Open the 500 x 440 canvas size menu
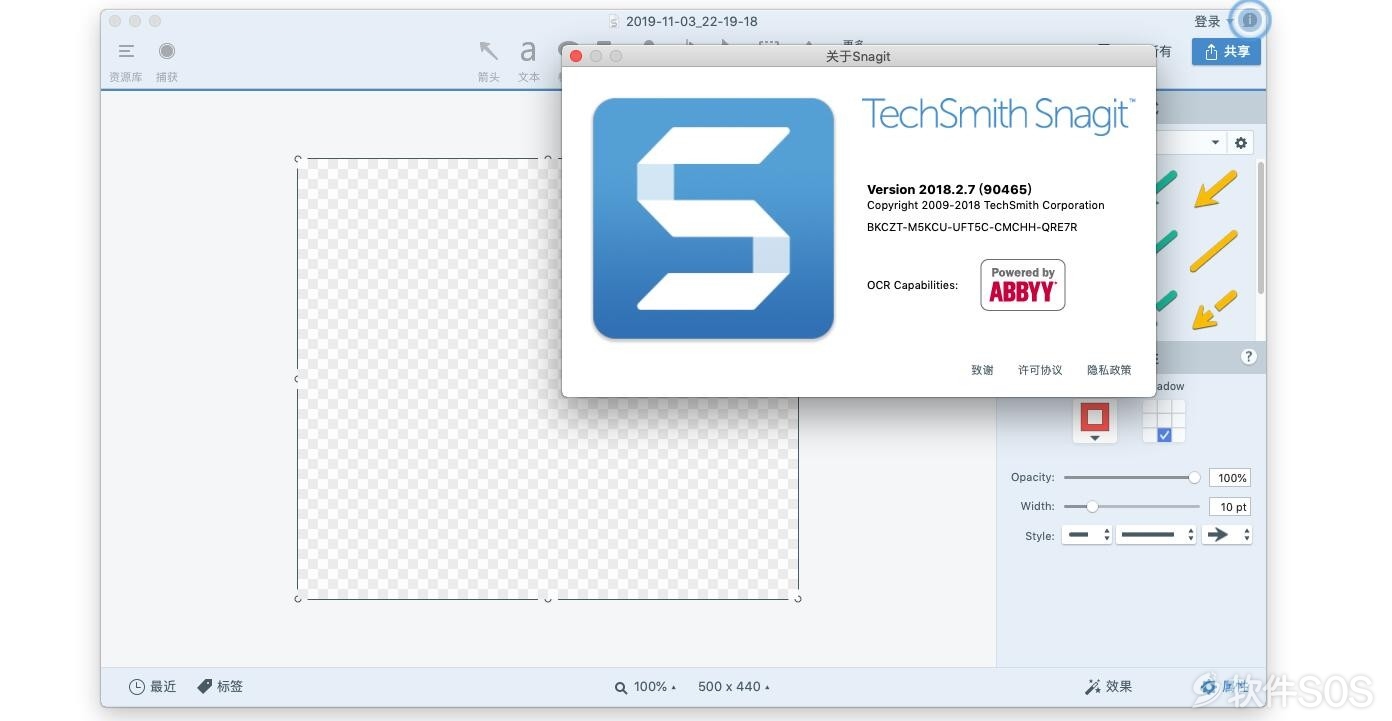The width and height of the screenshot is (1392, 721). (735, 686)
